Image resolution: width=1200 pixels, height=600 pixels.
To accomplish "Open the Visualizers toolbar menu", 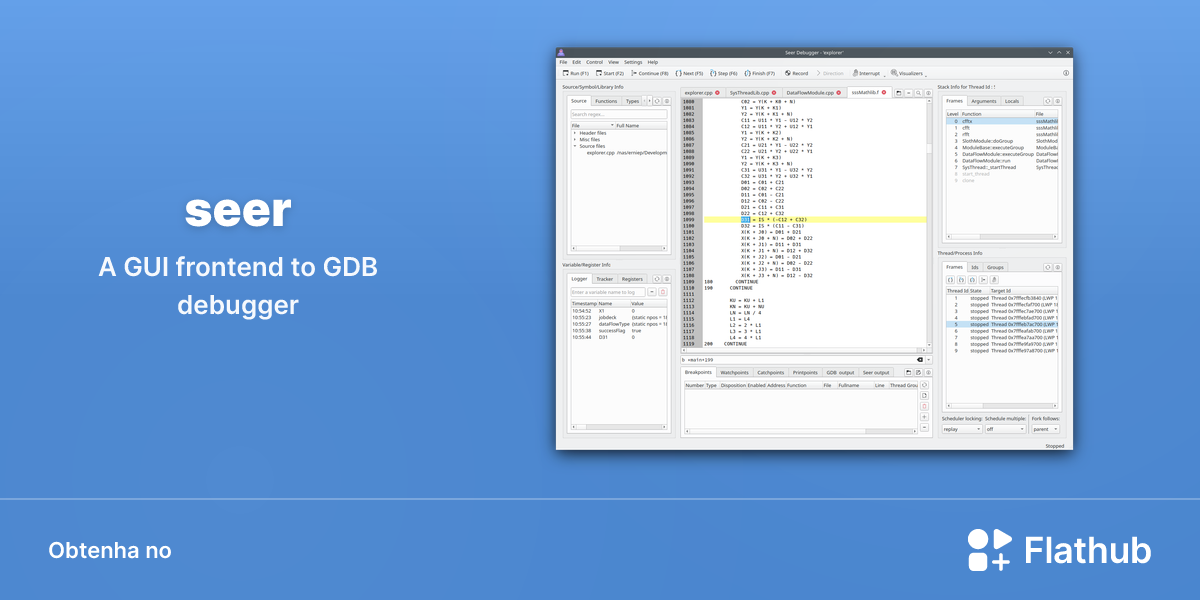I will (907, 73).
